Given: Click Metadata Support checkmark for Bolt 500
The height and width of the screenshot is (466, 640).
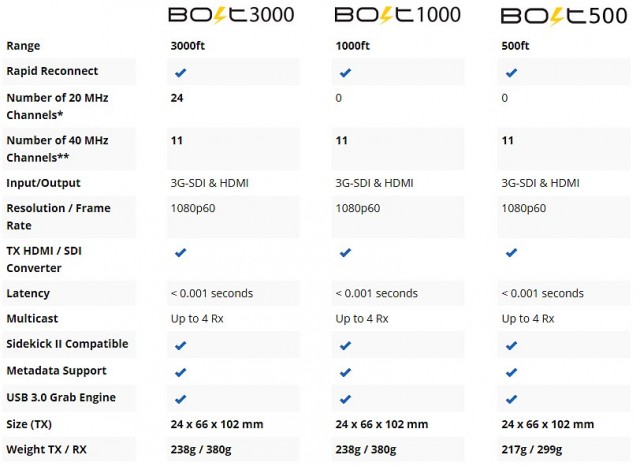Looking at the screenshot, I should click(x=511, y=372).
